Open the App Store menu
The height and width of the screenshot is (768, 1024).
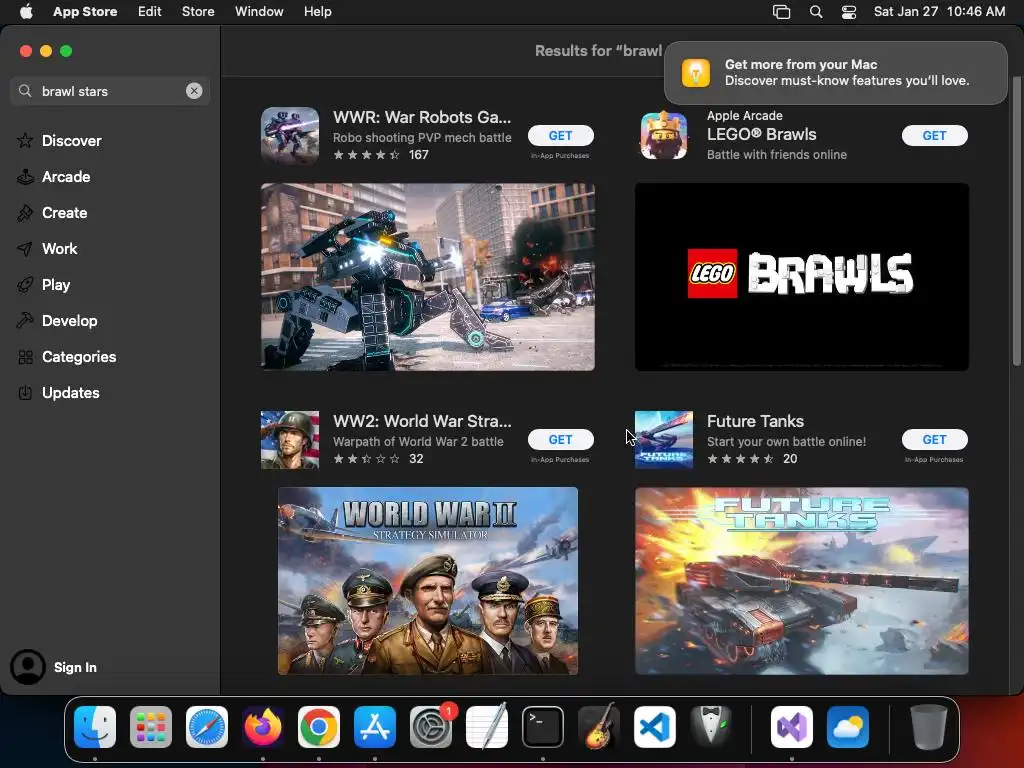point(85,12)
